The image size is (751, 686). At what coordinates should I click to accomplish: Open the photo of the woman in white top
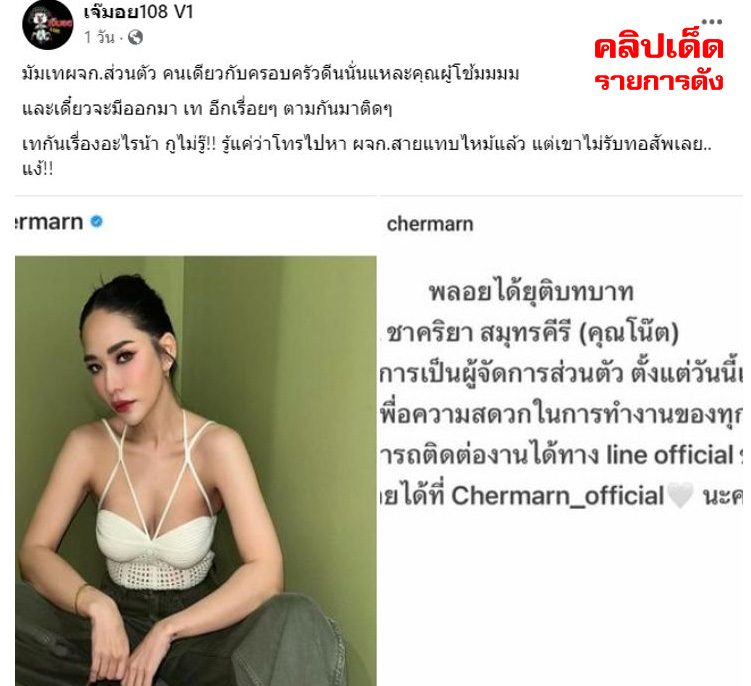click(195, 470)
